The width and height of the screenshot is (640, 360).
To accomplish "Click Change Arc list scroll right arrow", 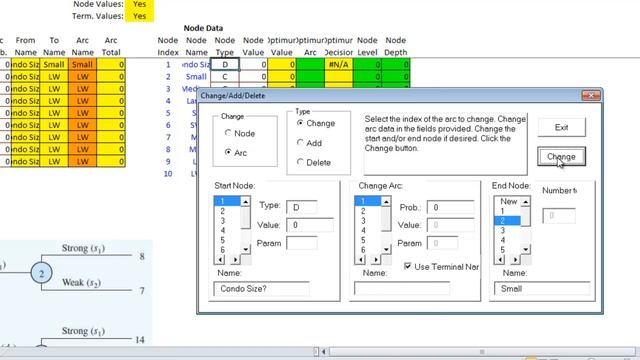I will coord(376,260).
